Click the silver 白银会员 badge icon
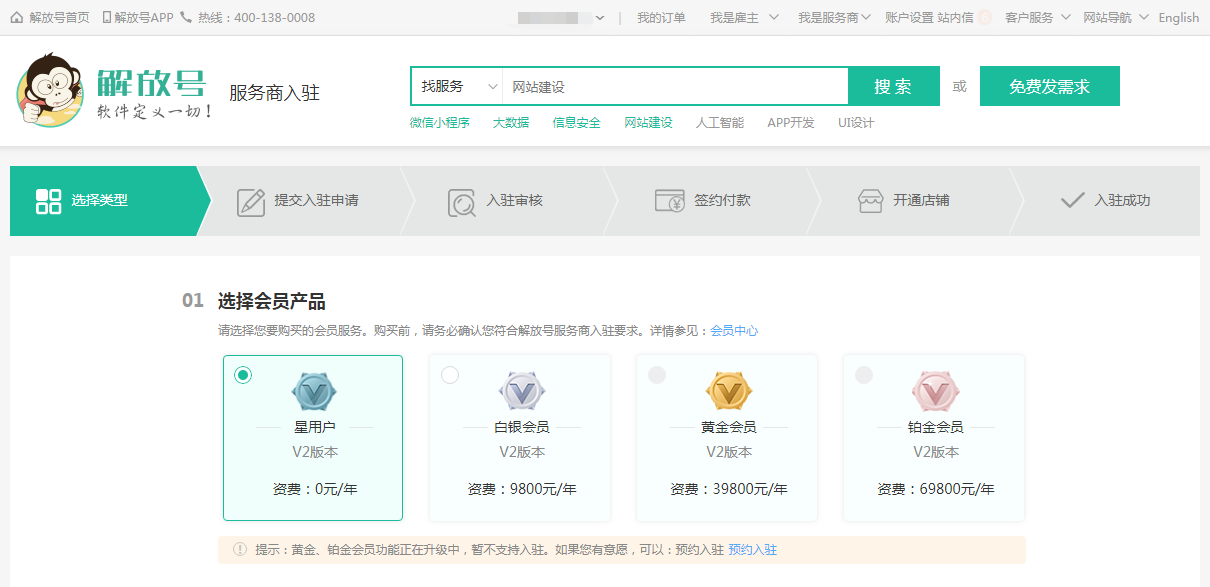 click(x=521, y=392)
